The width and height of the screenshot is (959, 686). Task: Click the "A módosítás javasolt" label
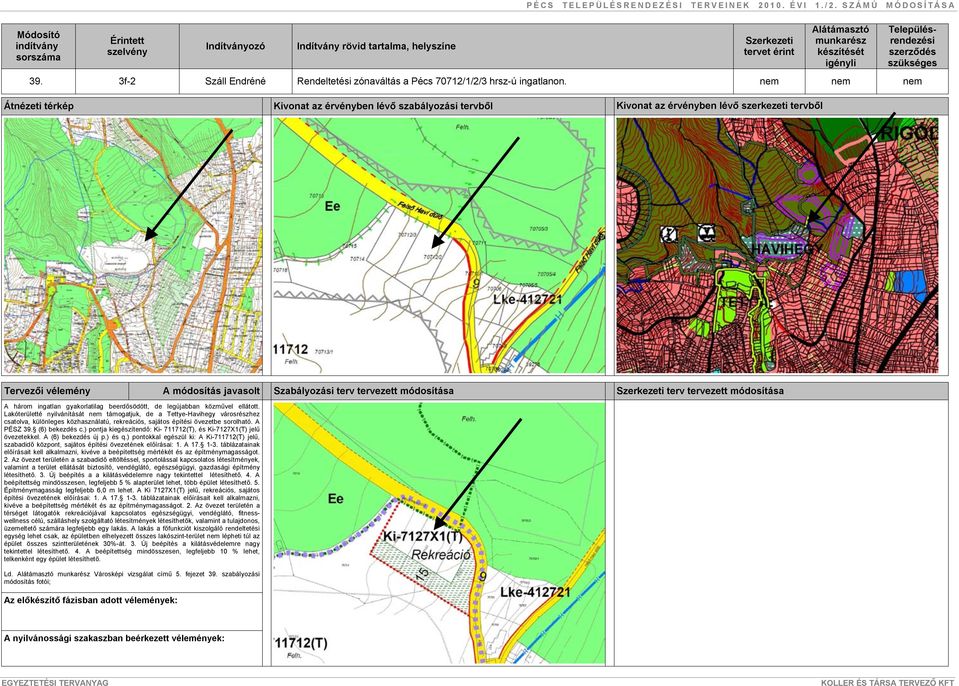[x=211, y=391]
